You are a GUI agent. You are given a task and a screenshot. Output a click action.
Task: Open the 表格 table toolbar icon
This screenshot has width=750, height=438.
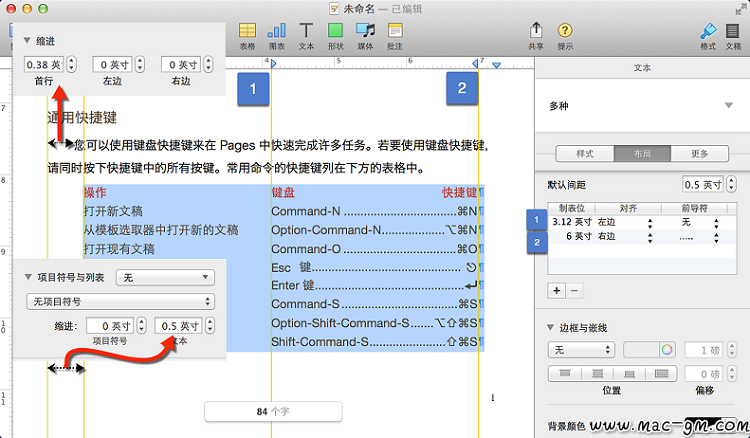tap(247, 31)
